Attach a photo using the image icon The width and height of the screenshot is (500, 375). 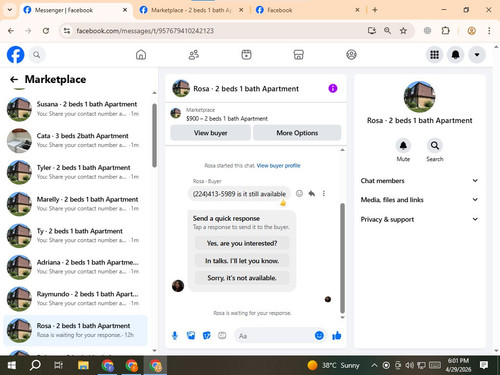pos(191,336)
